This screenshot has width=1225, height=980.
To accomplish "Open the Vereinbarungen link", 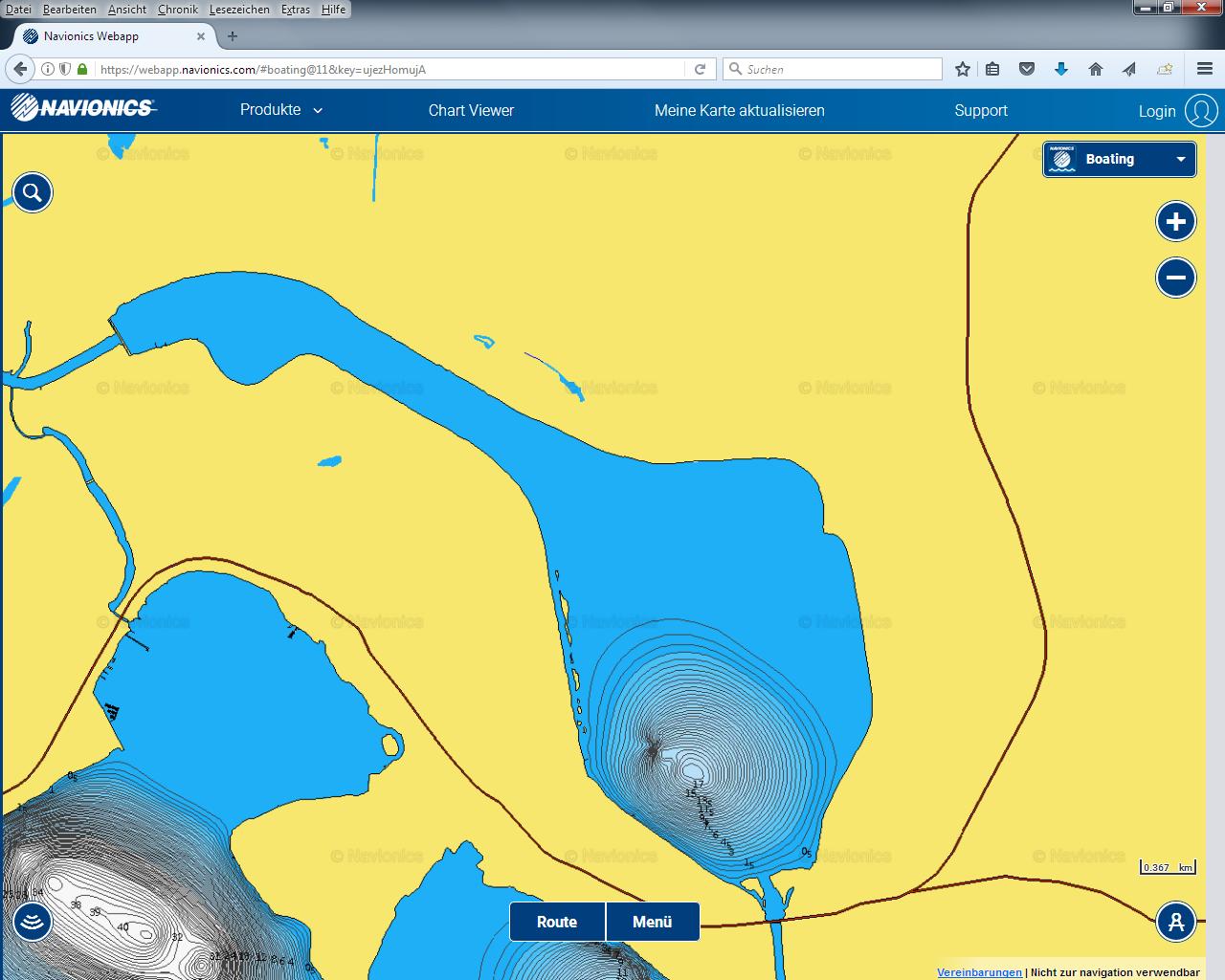I will click(979, 972).
